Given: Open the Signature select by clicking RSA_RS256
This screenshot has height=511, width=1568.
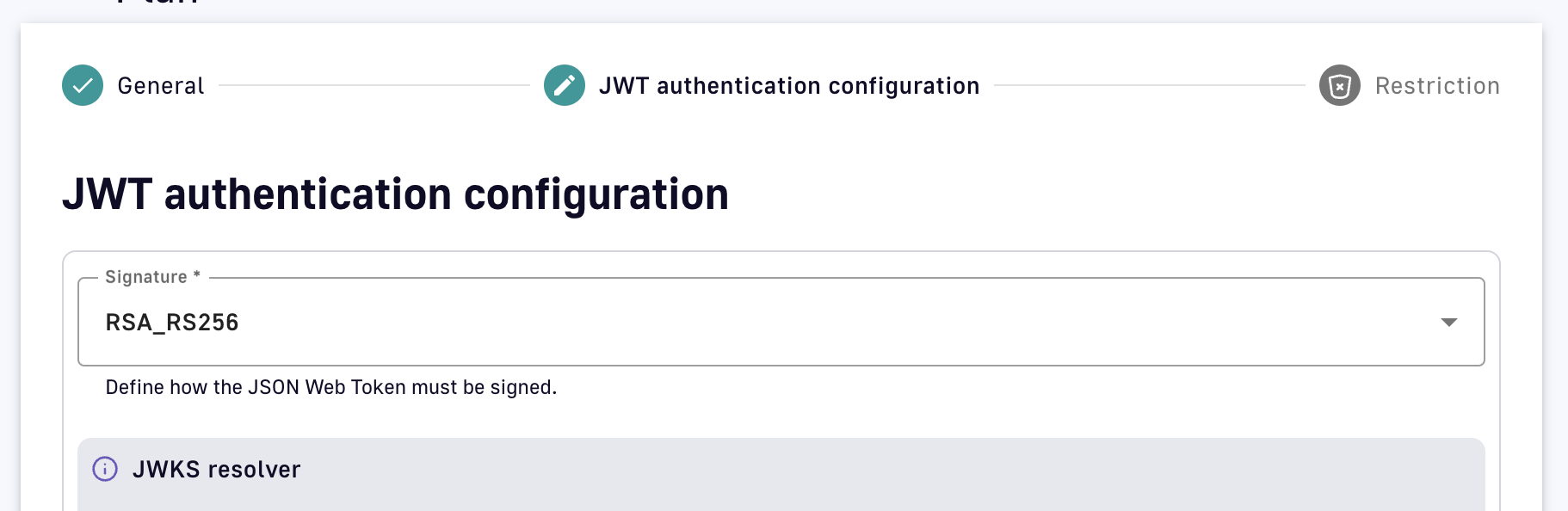Looking at the screenshot, I should click(172, 323).
